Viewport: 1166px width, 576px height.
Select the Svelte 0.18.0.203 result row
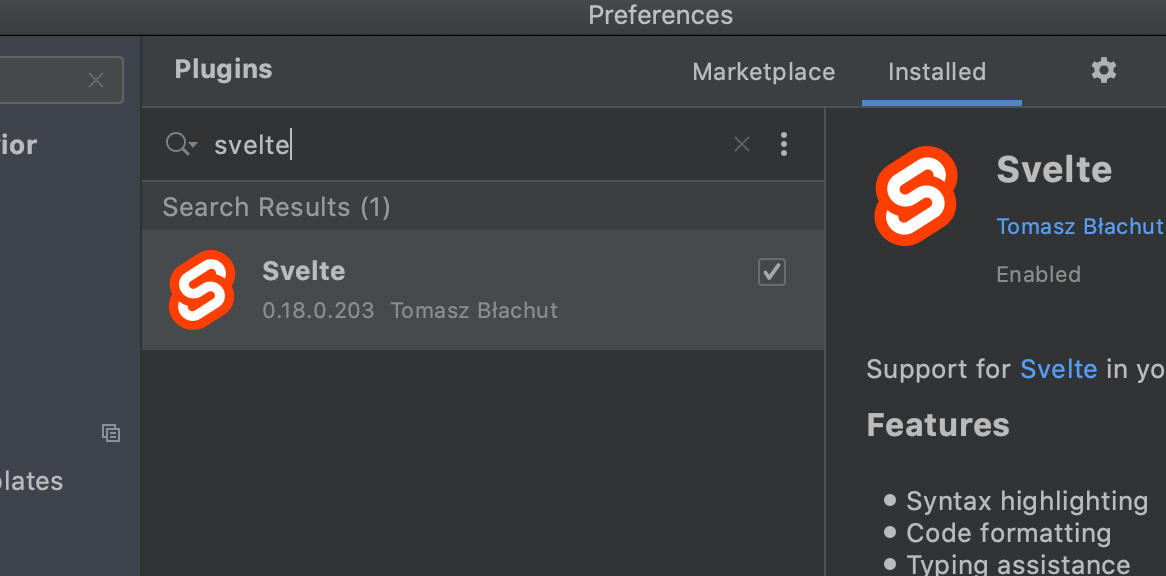483,290
